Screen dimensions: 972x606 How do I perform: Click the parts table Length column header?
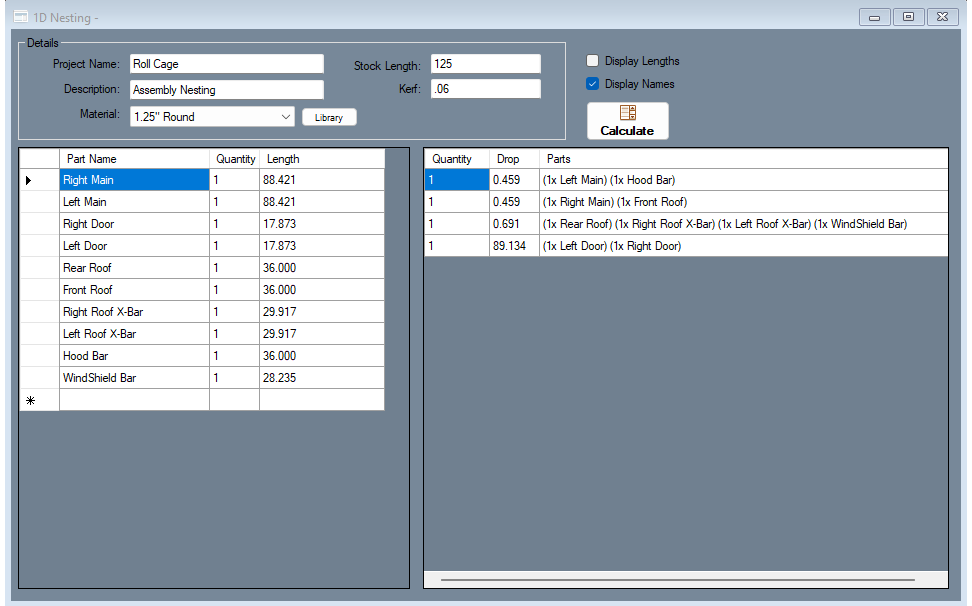[322, 159]
